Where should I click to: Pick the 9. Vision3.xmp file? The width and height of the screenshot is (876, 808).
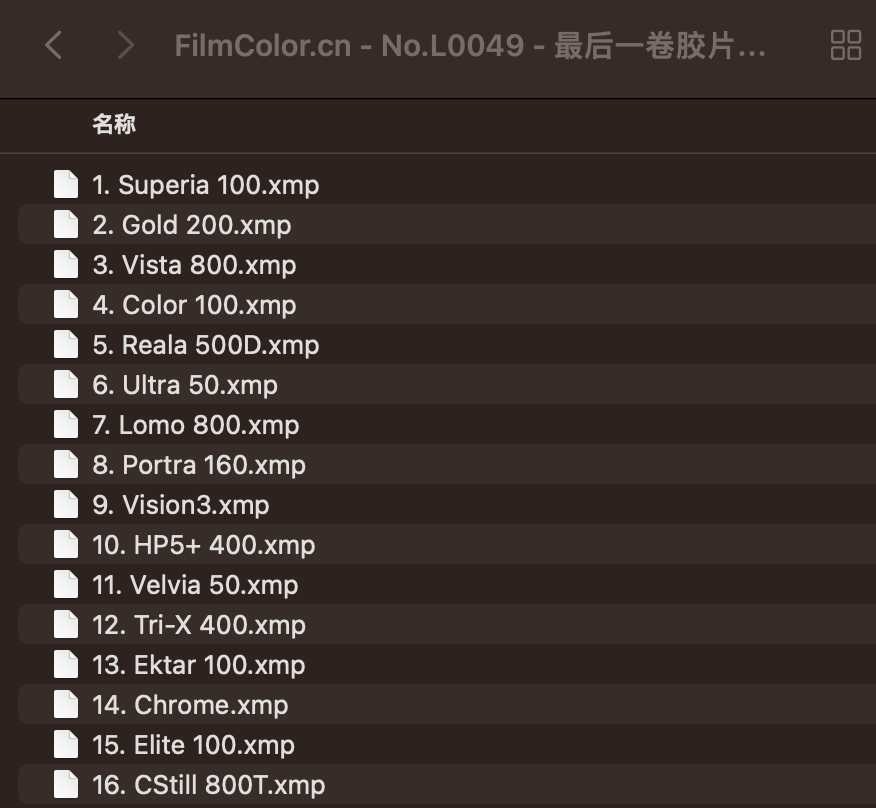click(x=181, y=505)
